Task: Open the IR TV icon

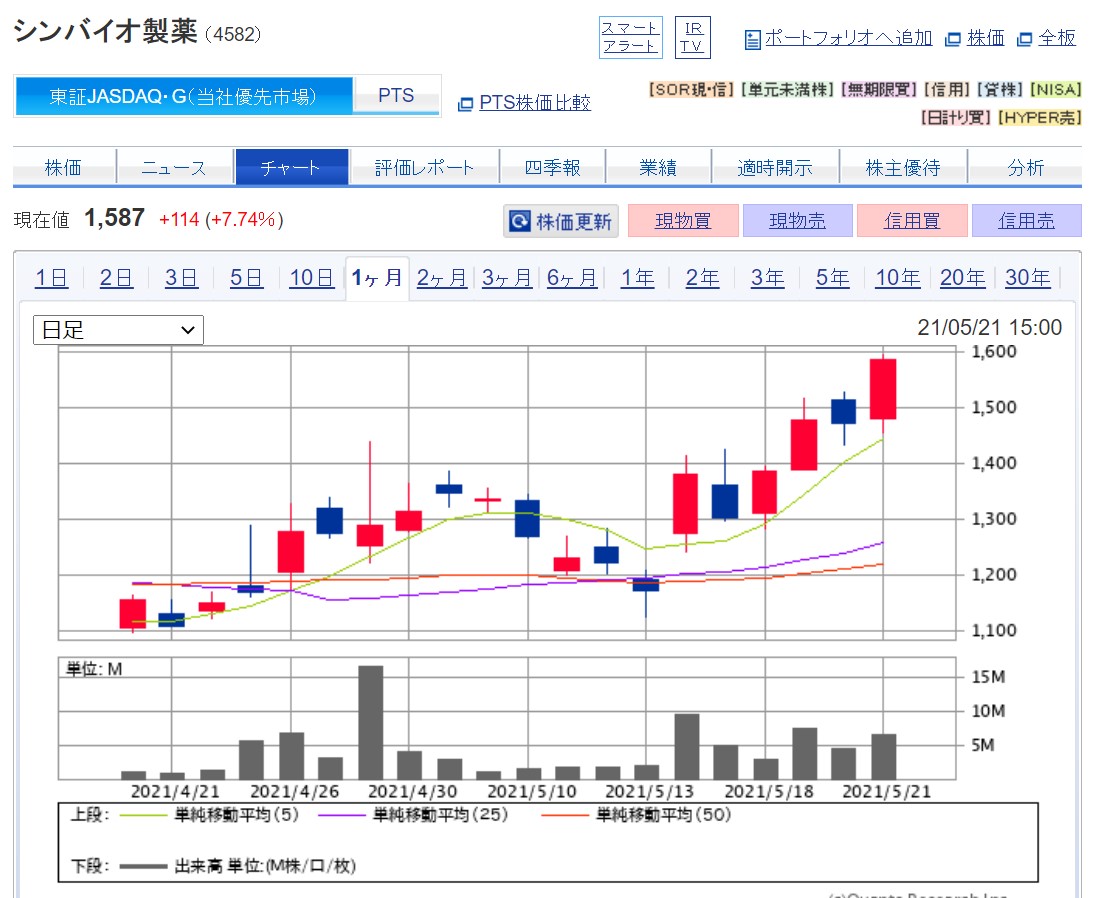Action: (693, 38)
